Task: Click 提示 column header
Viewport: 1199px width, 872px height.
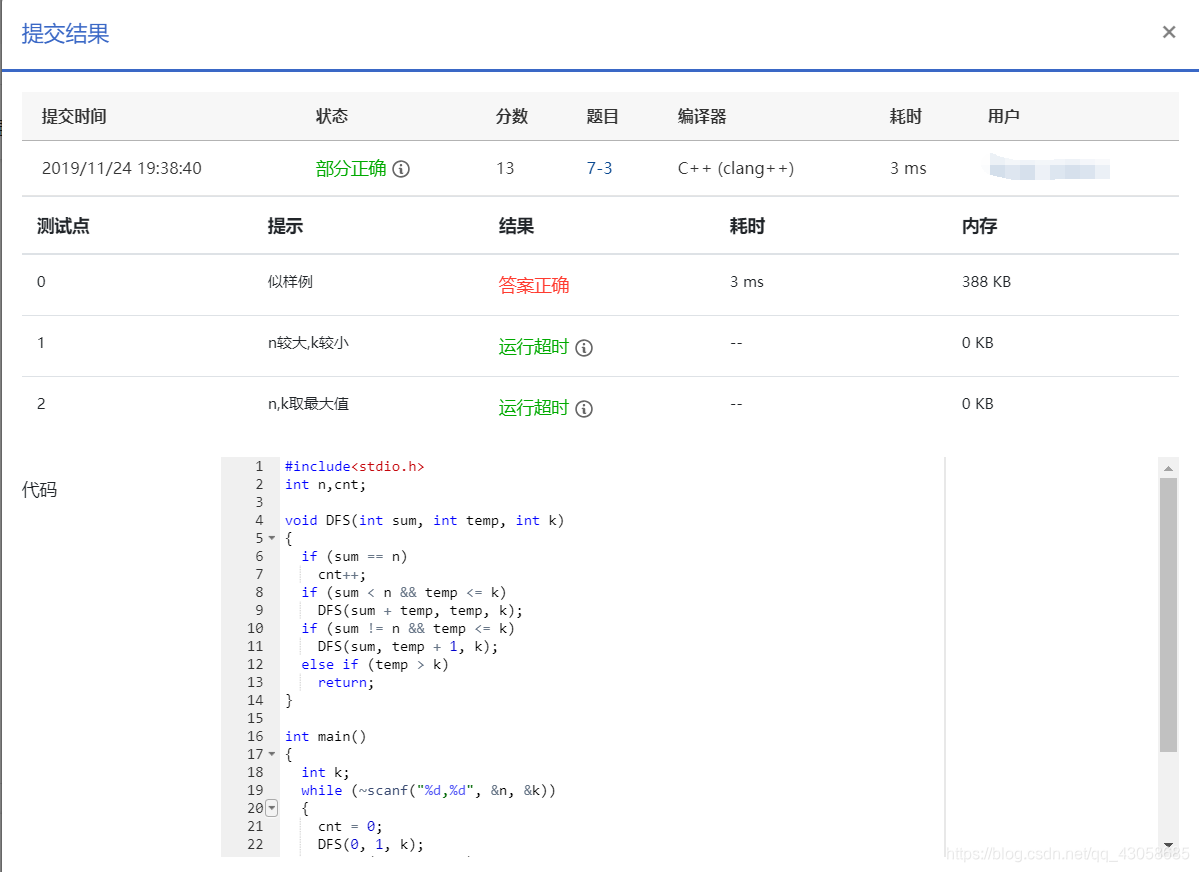Action: click(x=285, y=226)
